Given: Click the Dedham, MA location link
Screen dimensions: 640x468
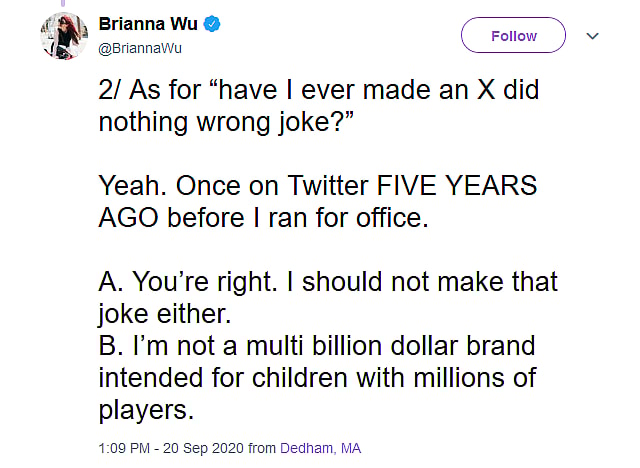Looking at the screenshot, I should (322, 449).
